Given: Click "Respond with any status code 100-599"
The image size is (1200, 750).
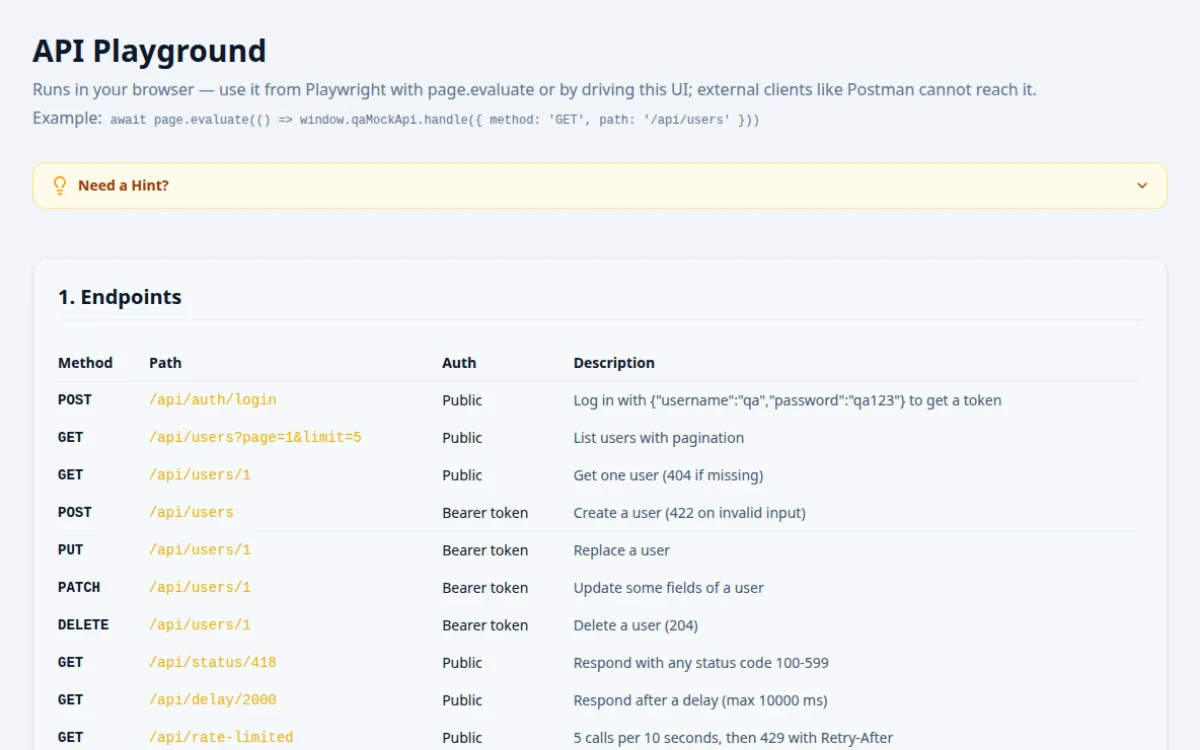Looking at the screenshot, I should (x=701, y=662).
